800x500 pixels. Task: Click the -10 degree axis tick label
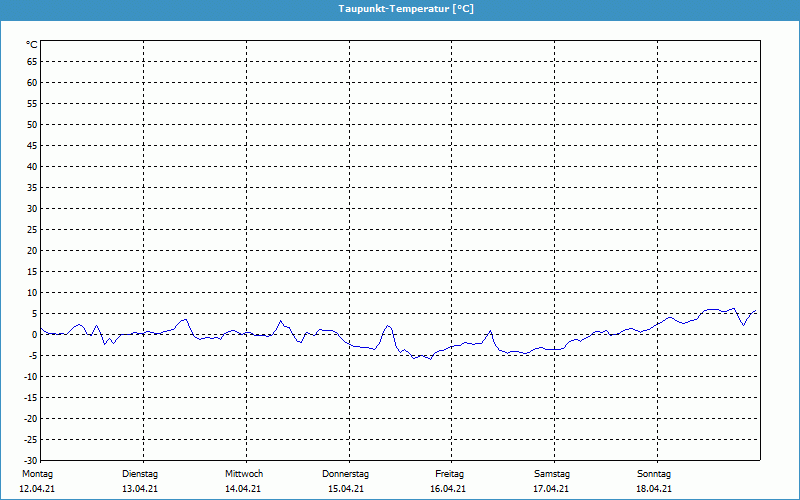pos(31,377)
